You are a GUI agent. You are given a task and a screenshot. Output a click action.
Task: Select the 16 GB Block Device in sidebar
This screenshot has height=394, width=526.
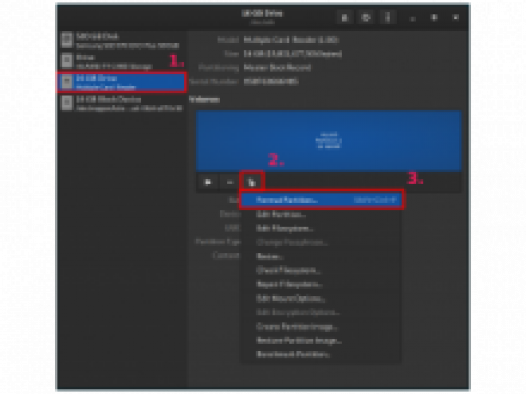pyautogui.click(x=122, y=103)
